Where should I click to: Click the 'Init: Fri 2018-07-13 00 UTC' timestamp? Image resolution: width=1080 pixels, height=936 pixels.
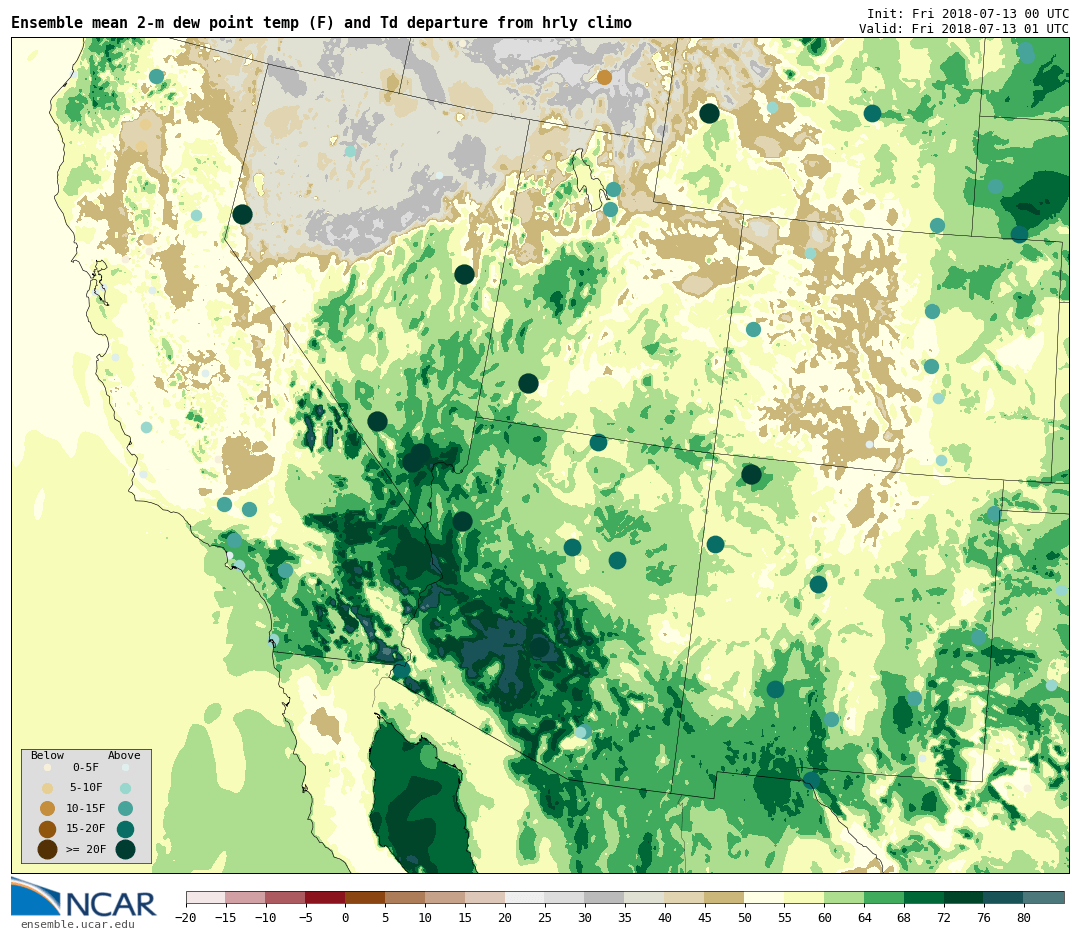tap(967, 14)
